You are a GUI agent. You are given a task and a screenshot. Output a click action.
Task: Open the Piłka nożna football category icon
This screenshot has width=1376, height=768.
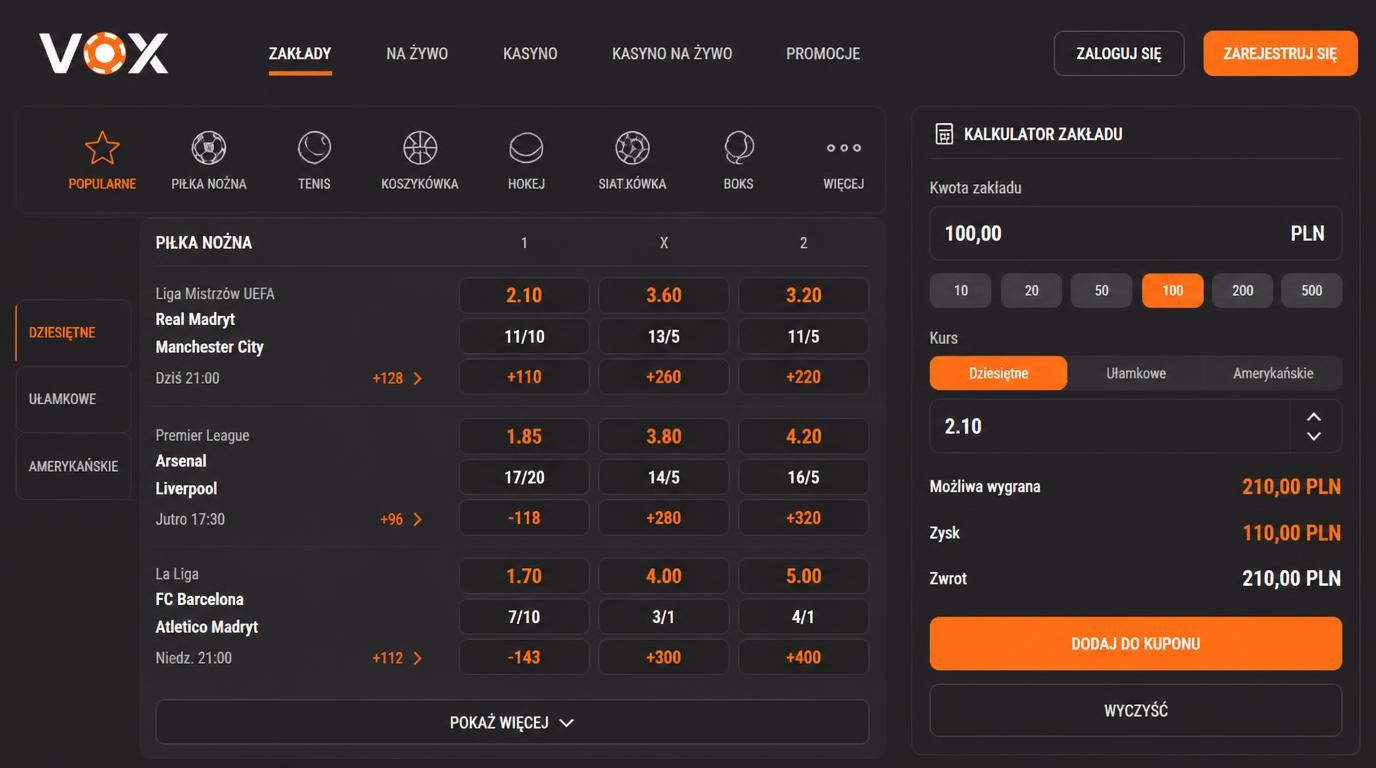(x=209, y=148)
